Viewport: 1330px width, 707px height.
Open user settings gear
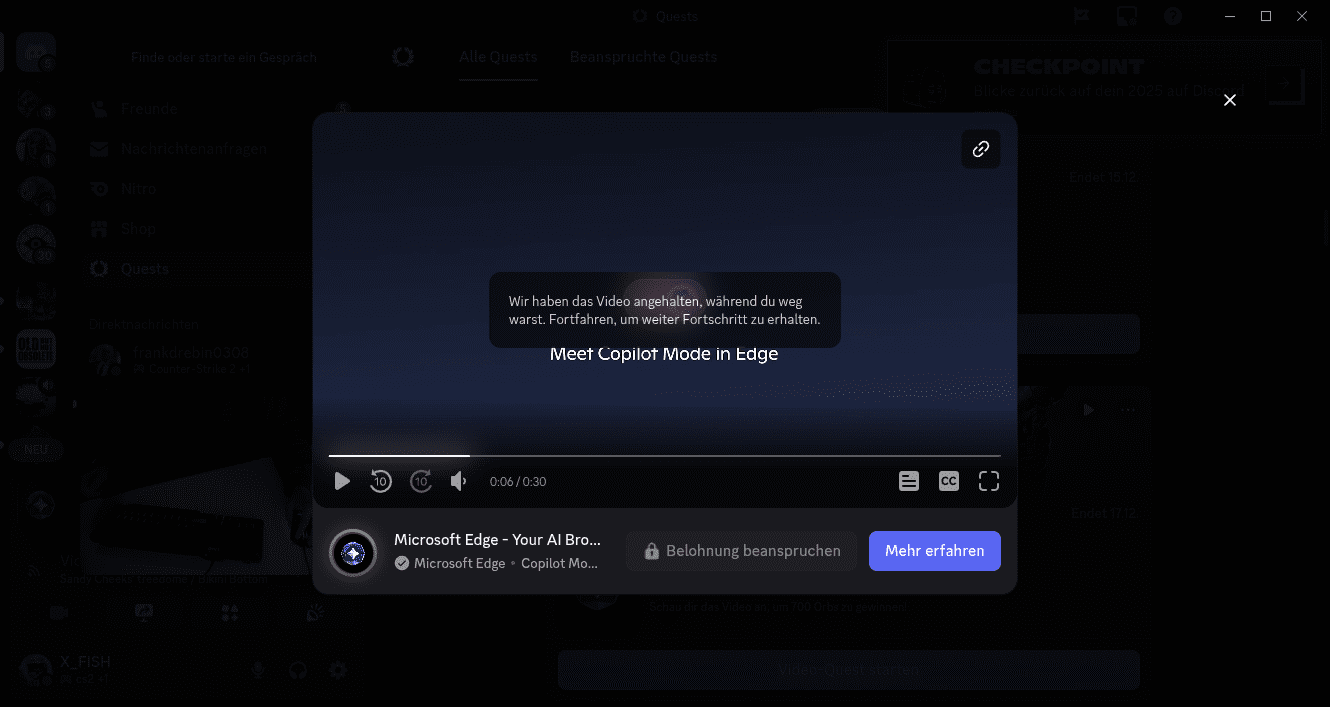click(x=338, y=670)
